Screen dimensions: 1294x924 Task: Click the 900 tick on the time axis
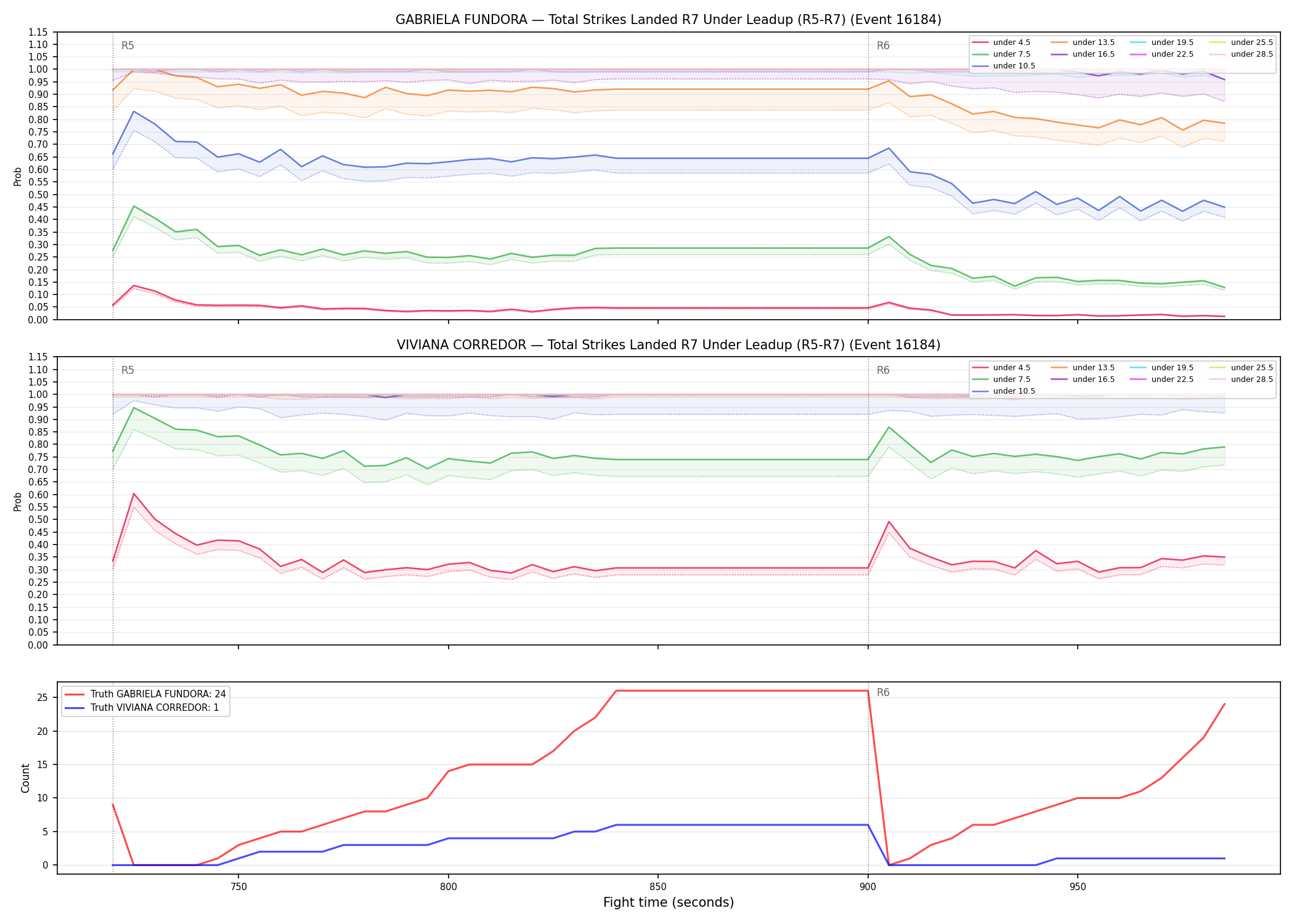click(x=868, y=887)
